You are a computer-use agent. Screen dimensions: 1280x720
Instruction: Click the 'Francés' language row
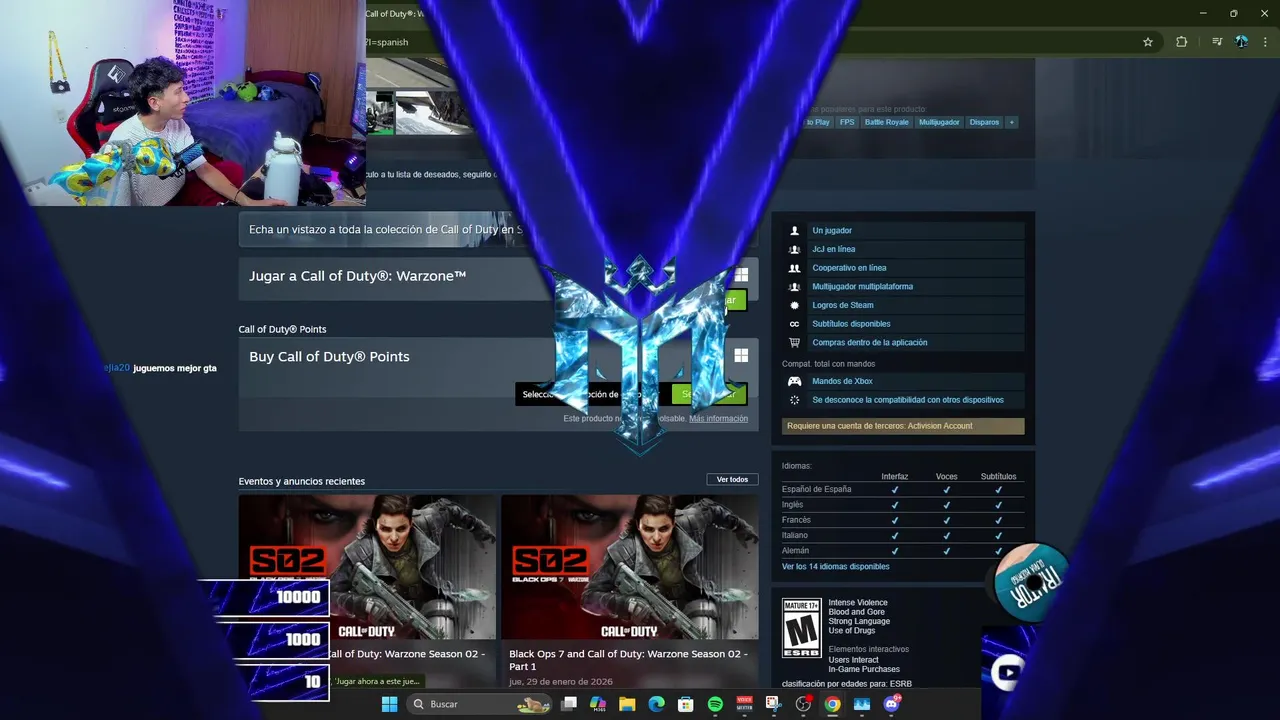tap(903, 520)
